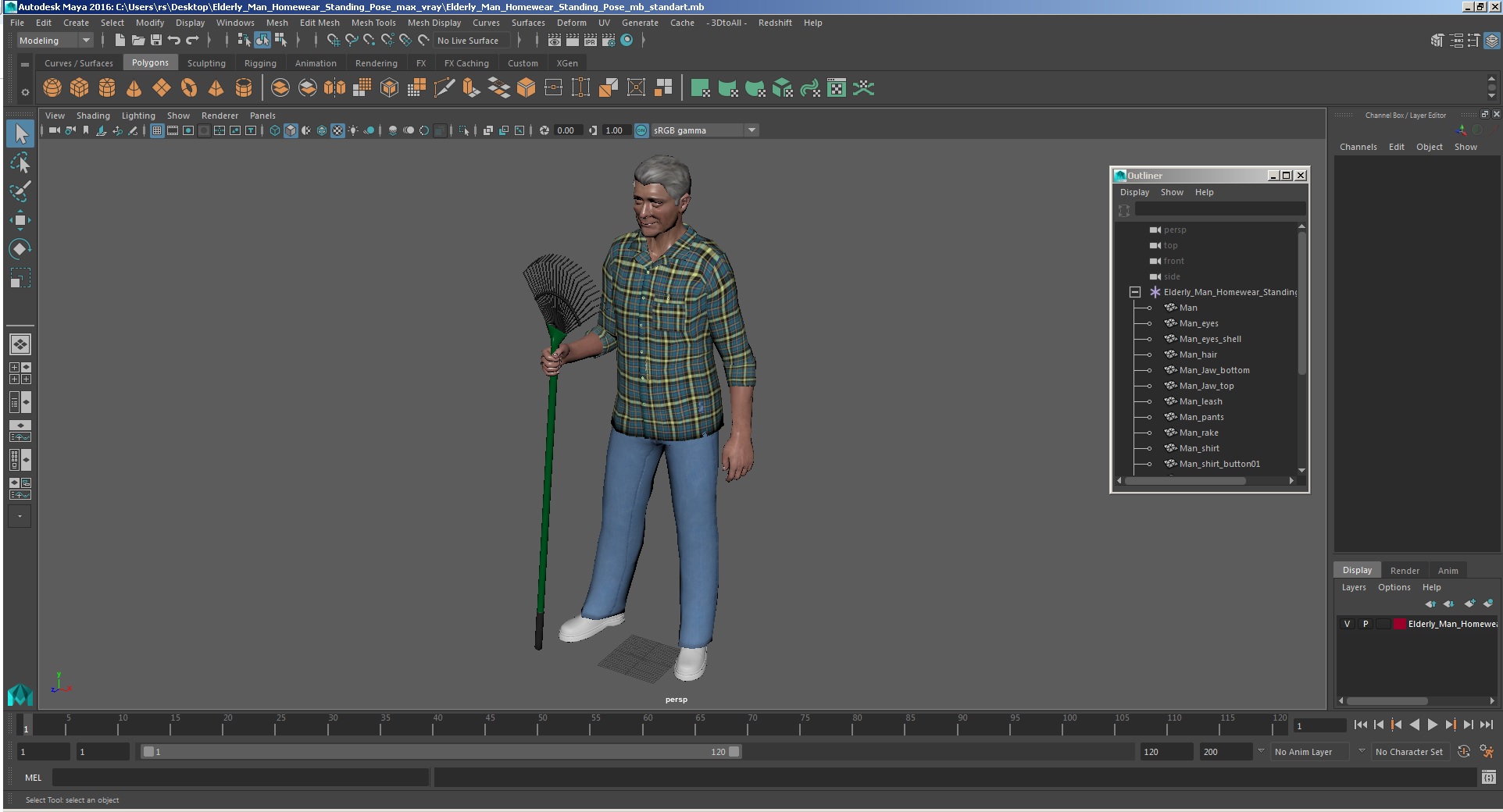Redo action via toolbar arrow
The width and height of the screenshot is (1503, 812).
tap(191, 40)
